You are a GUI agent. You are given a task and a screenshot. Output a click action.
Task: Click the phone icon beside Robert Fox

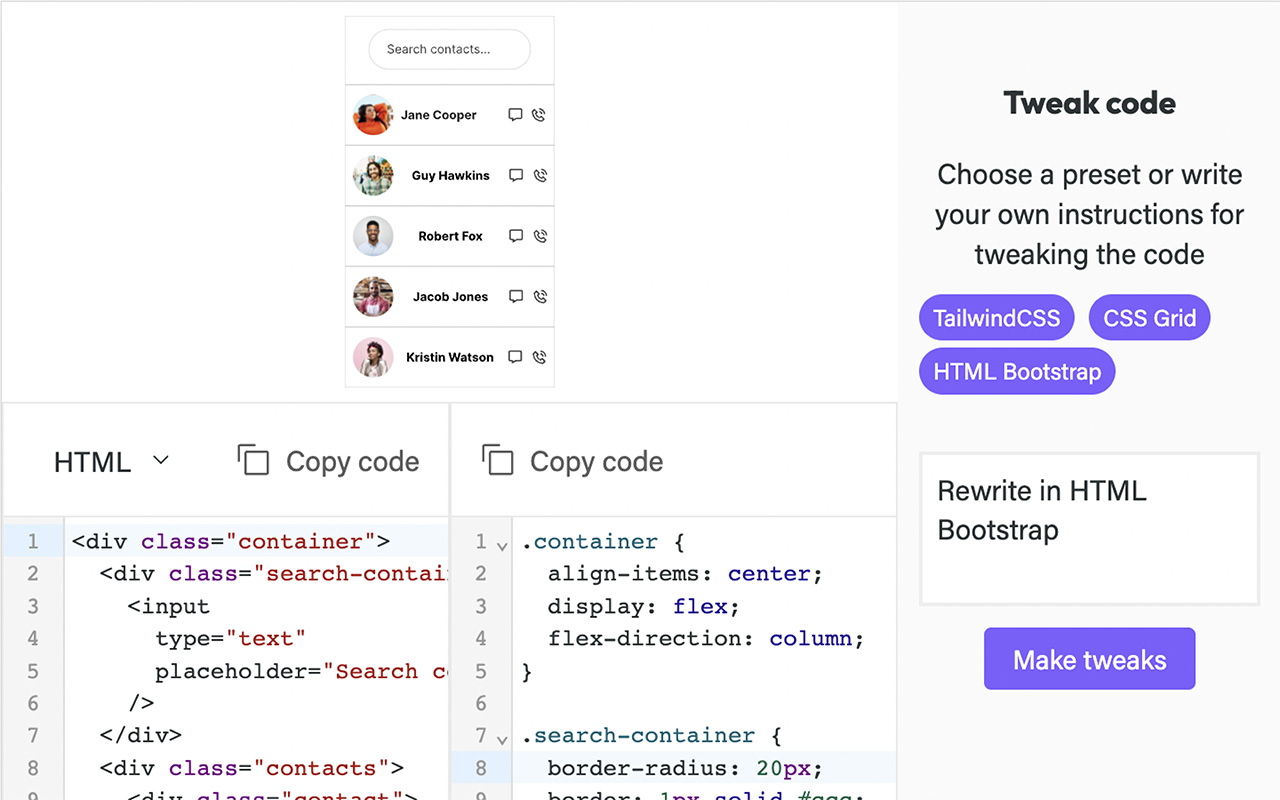pyautogui.click(x=540, y=237)
